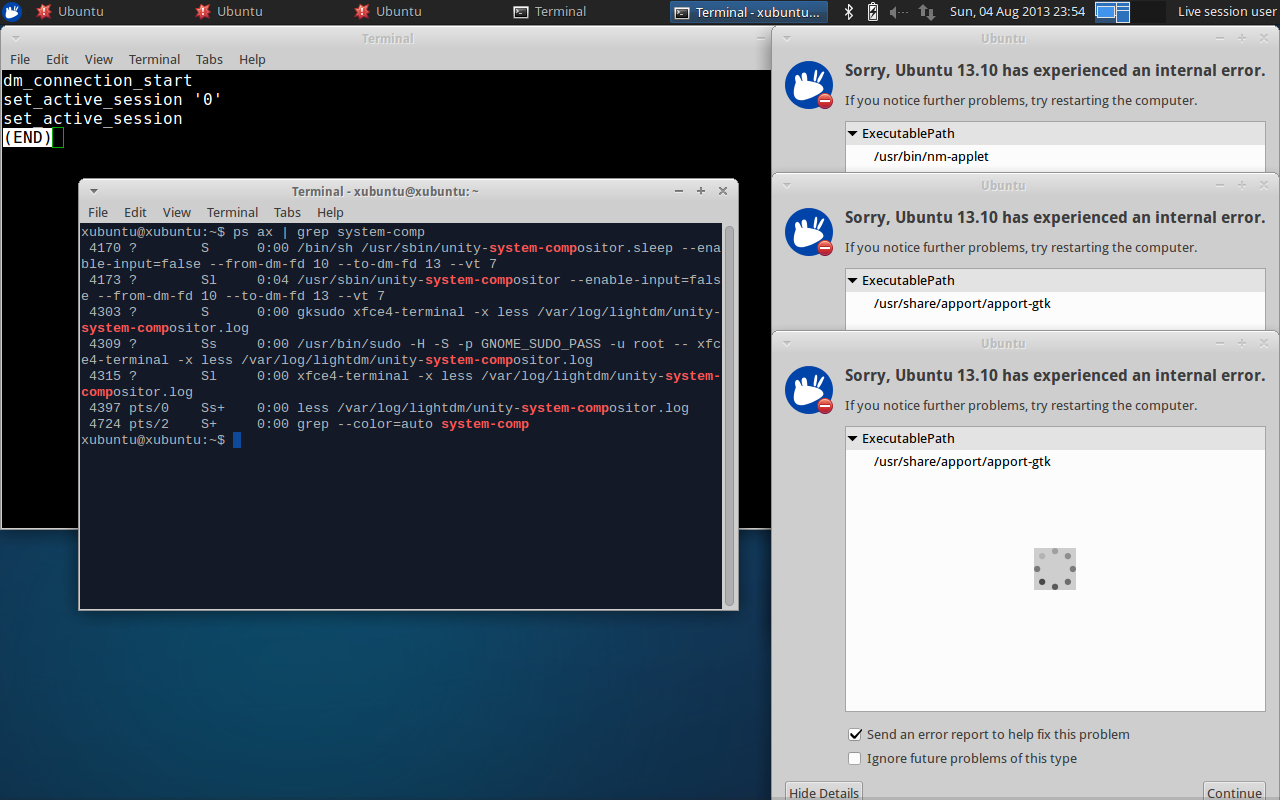The height and width of the screenshot is (800, 1280).
Task: Click the loading spinner in error dialog
Action: click(1055, 569)
